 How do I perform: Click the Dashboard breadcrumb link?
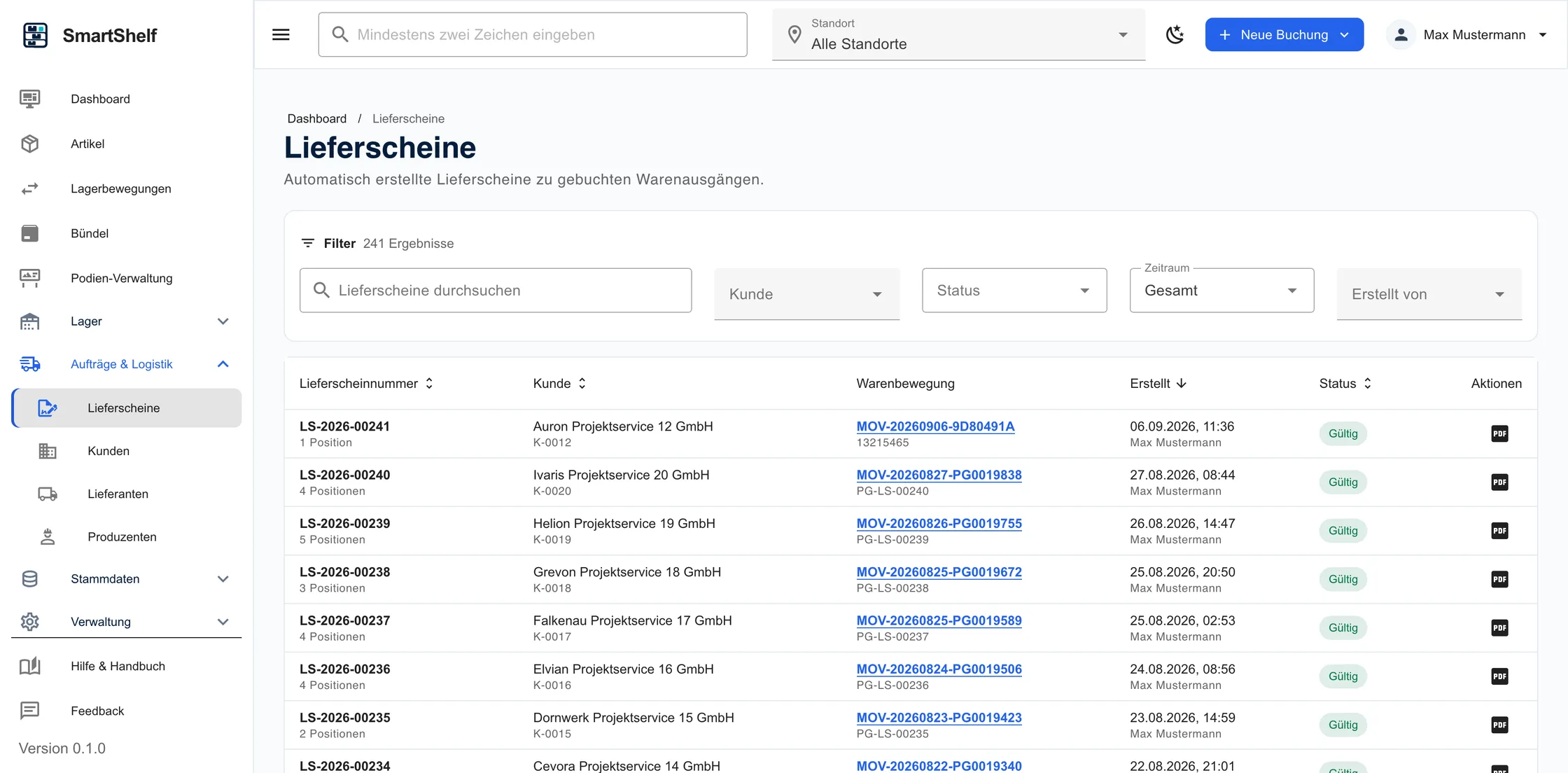(316, 118)
